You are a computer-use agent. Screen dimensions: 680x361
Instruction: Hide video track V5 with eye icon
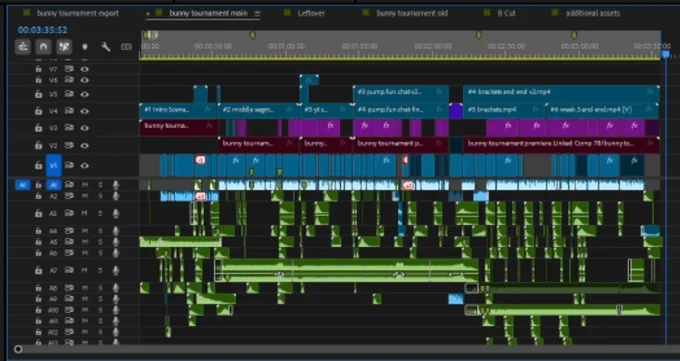pos(85,94)
